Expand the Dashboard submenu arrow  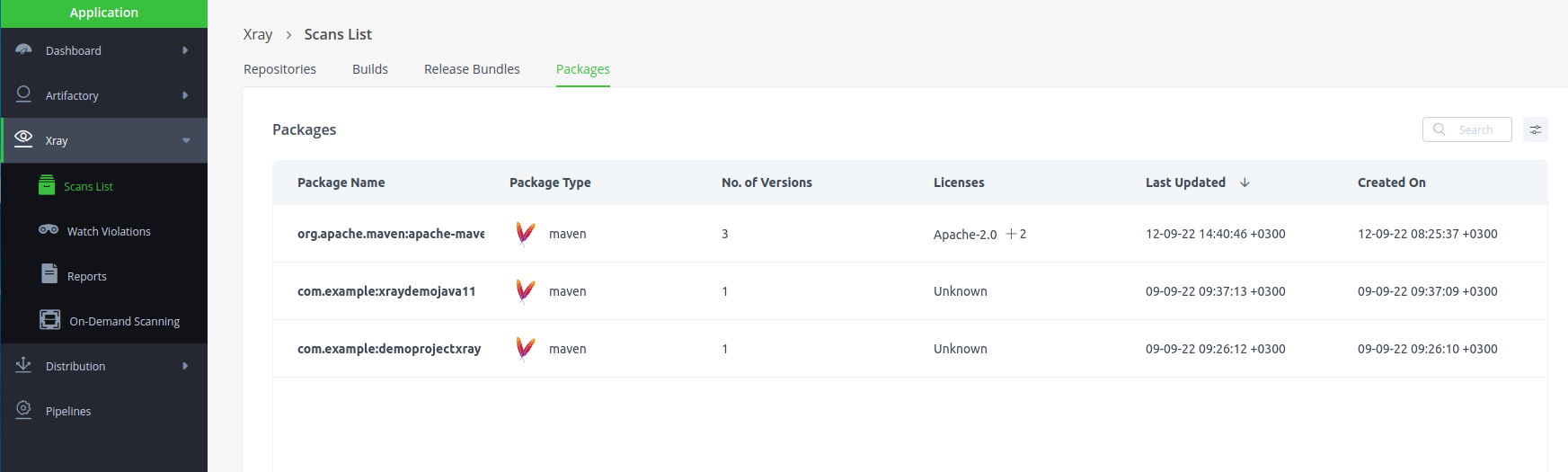point(185,50)
